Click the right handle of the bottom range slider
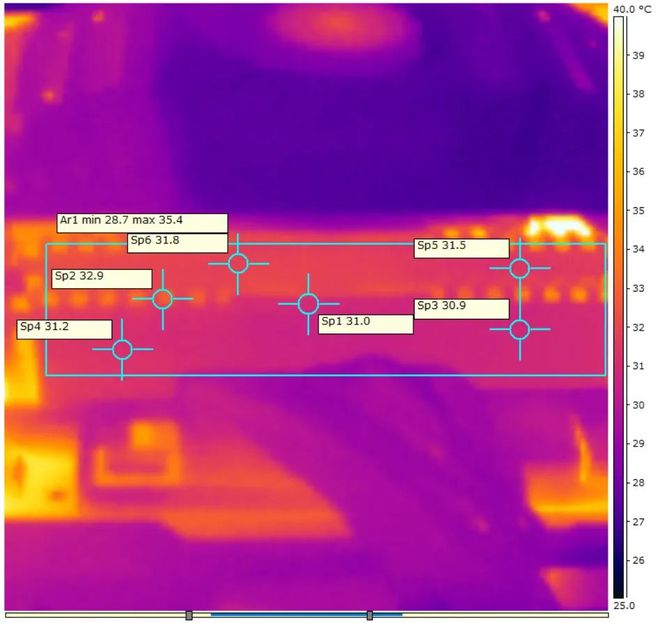 [370, 615]
